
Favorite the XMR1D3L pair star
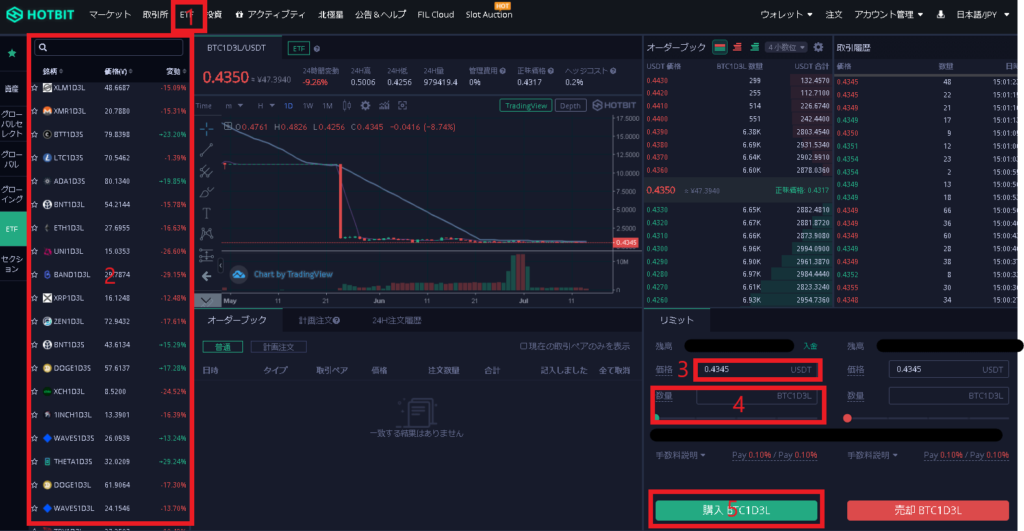pyautogui.click(x=35, y=111)
